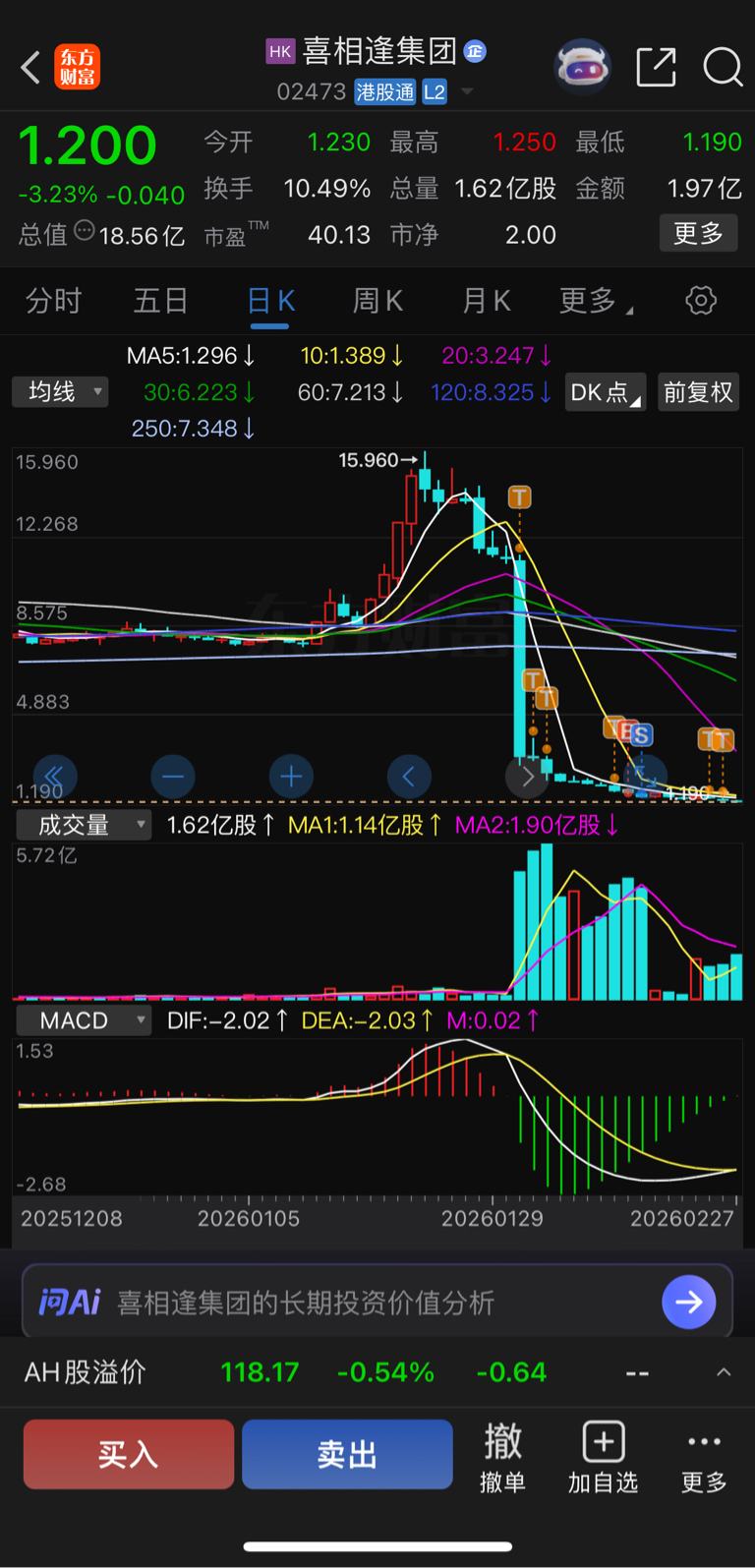The height and width of the screenshot is (1568, 755).
Task: Tap the 10:1.389 average value
Action: [x=352, y=356]
